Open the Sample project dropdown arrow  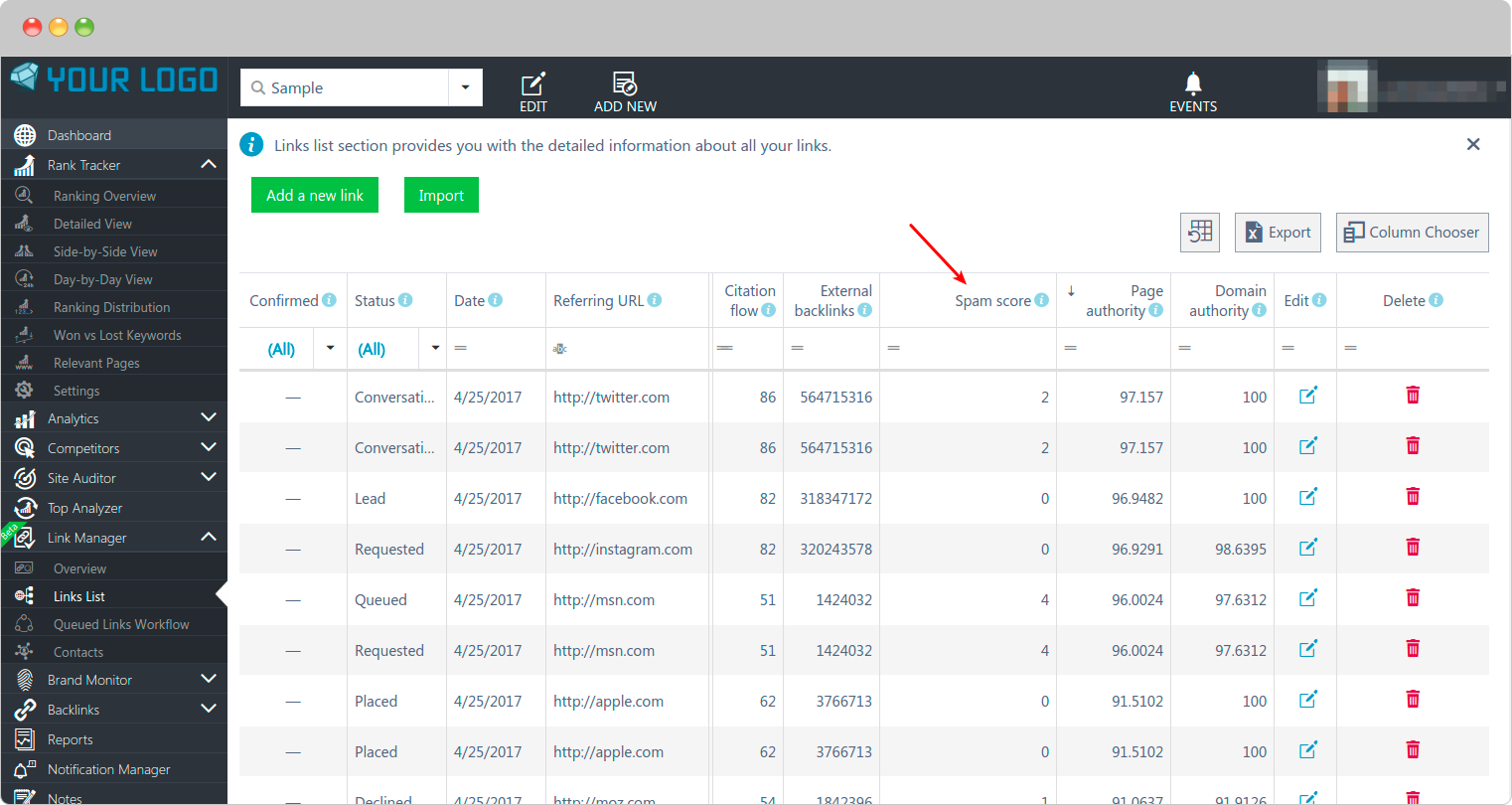(465, 87)
